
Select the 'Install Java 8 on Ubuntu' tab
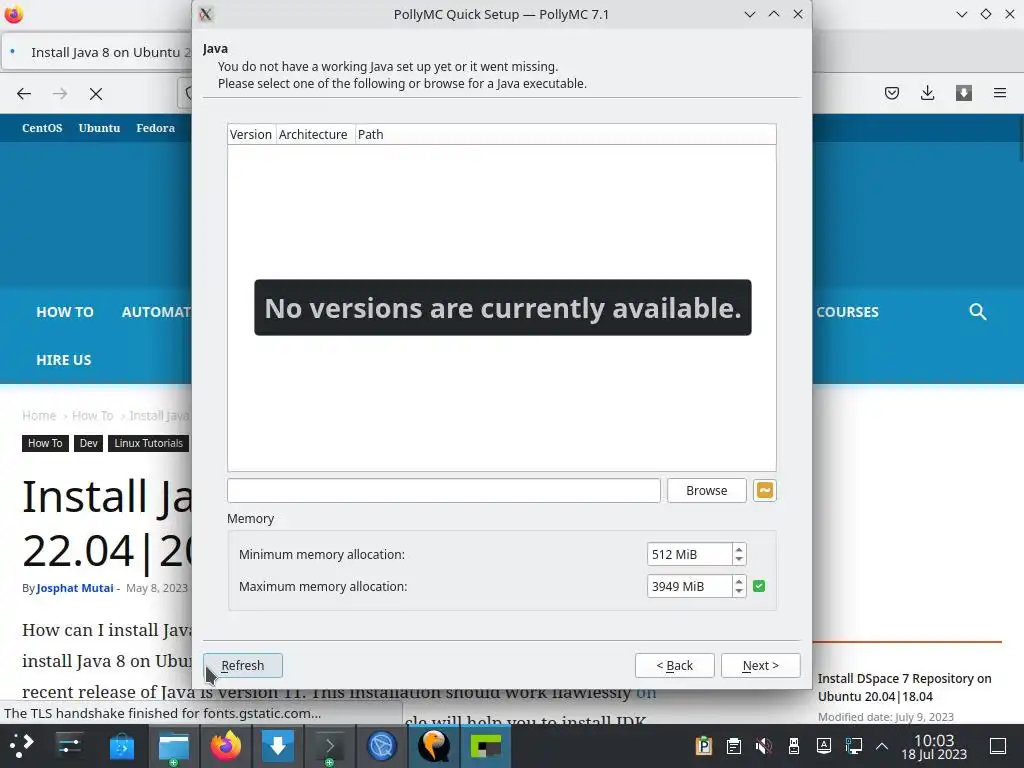[x=98, y=52]
